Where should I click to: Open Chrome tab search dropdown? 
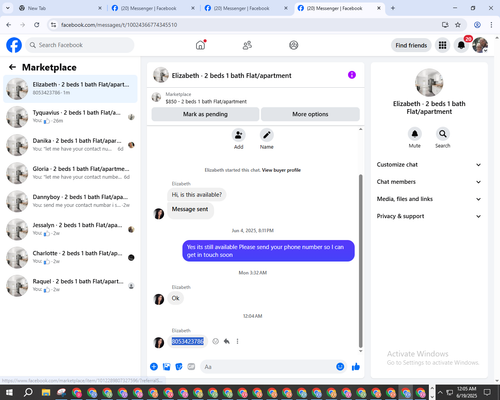tap(8, 8)
